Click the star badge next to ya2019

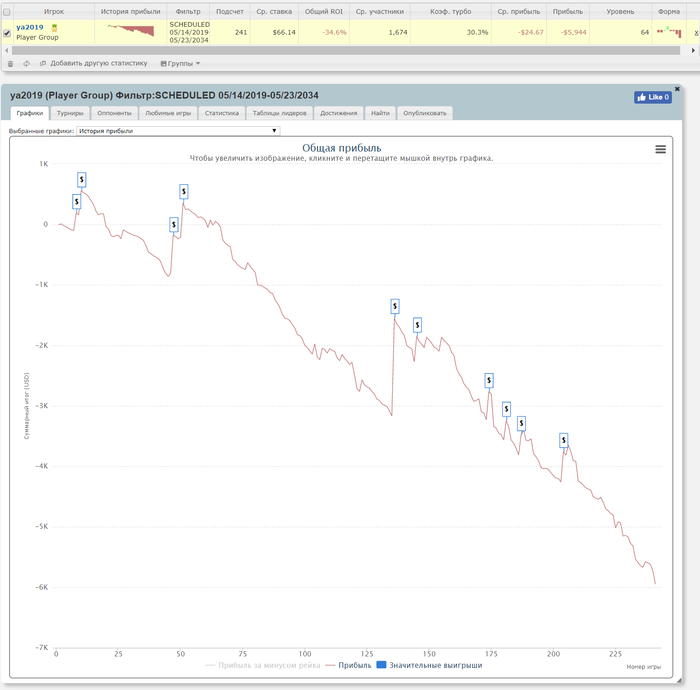click(54, 28)
